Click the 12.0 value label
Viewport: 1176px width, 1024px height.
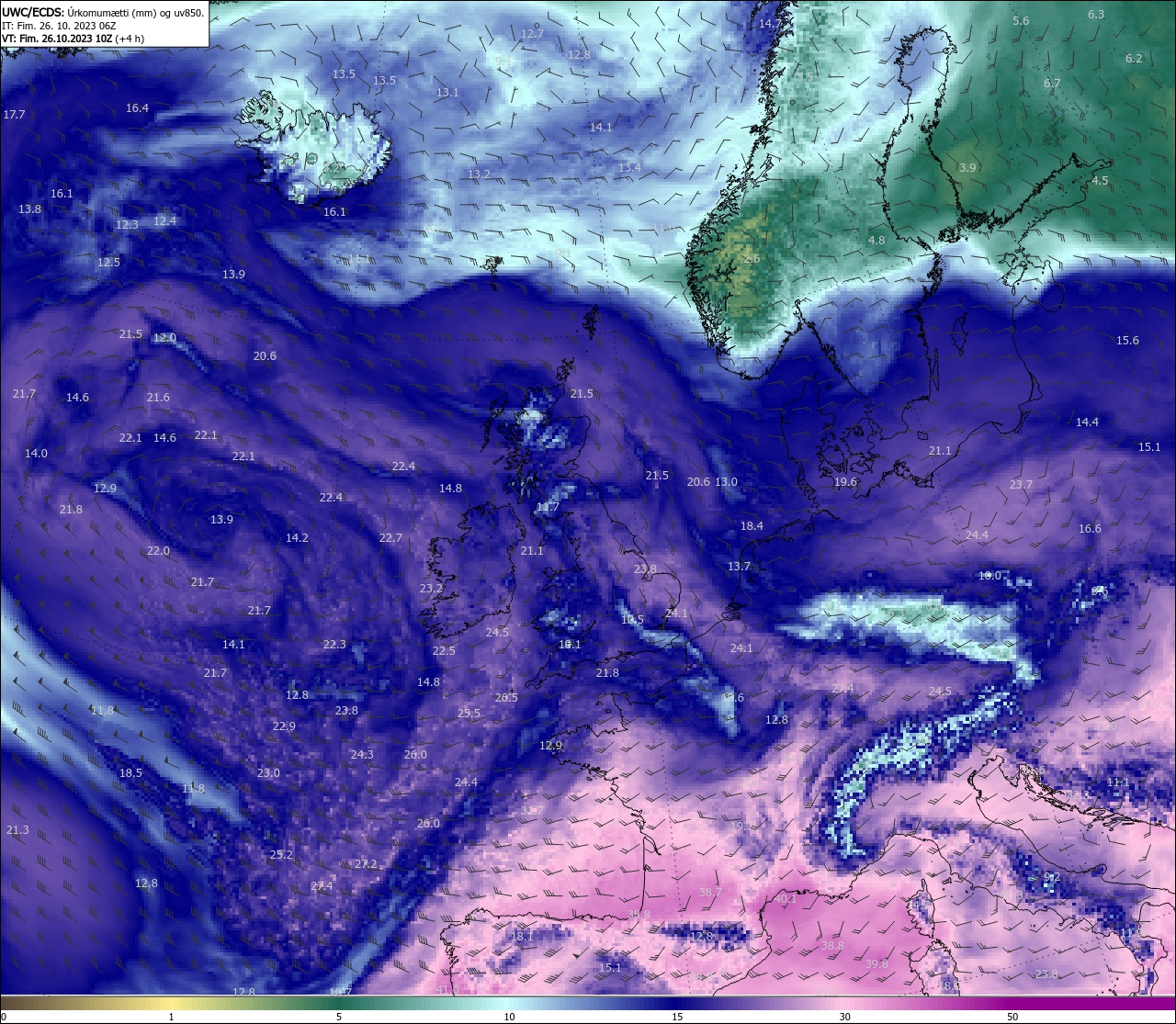164,338
